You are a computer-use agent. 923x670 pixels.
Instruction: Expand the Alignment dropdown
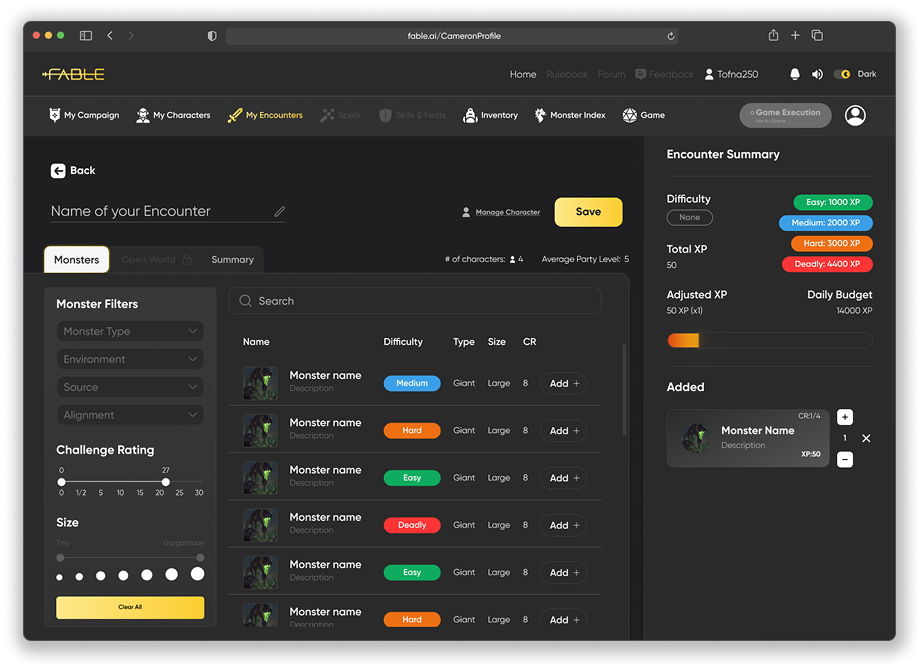click(x=130, y=415)
